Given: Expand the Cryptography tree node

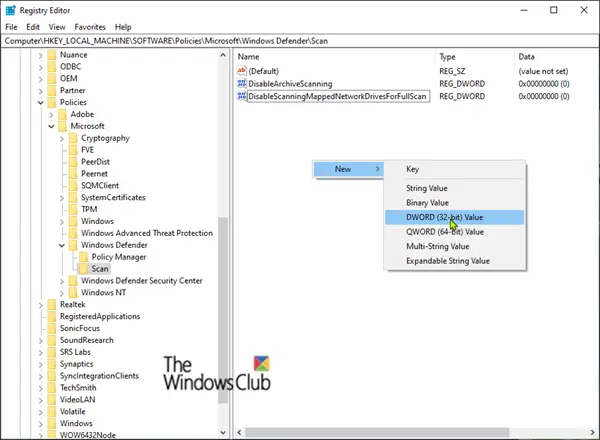Looking at the screenshot, I should [x=62, y=139].
